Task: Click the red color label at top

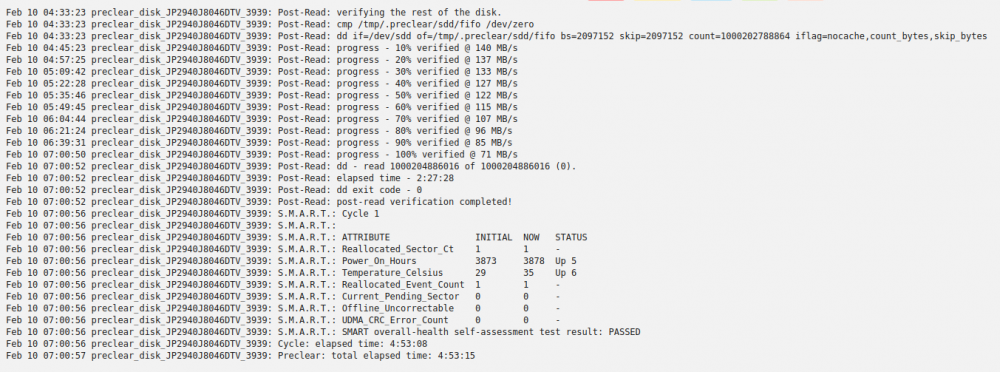Action: 606,1
